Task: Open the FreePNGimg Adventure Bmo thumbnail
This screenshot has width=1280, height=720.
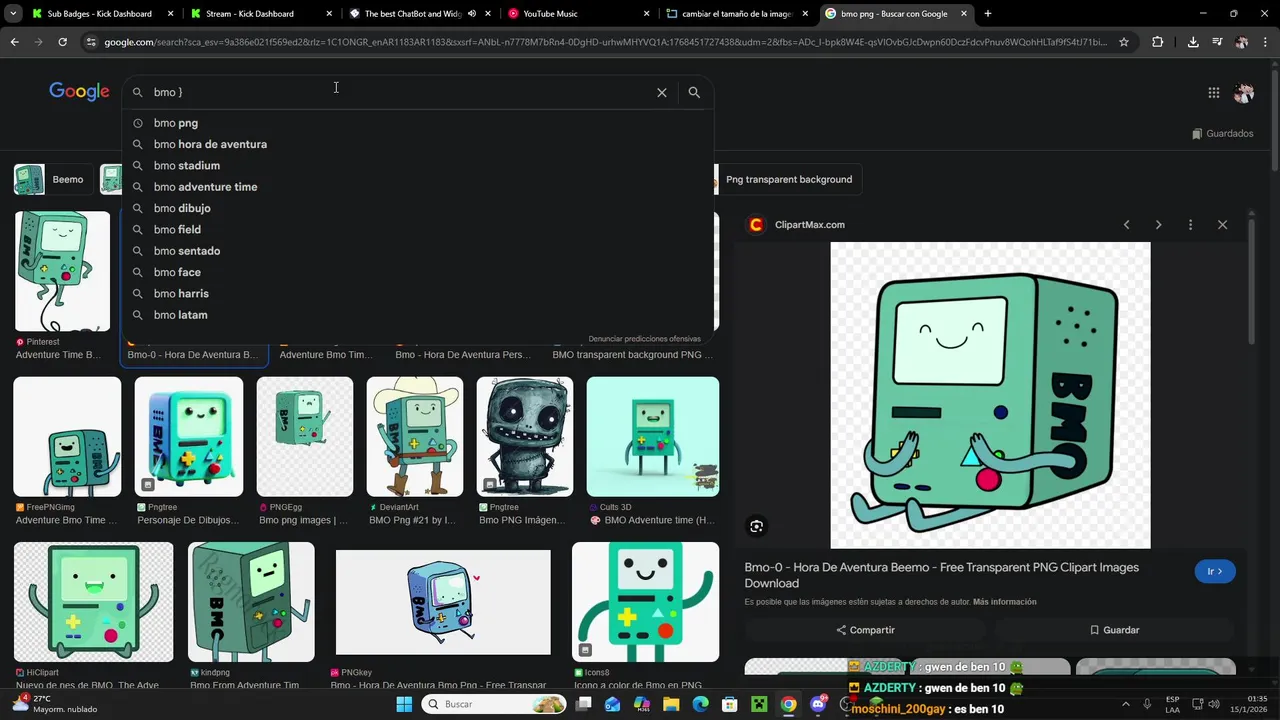Action: [x=67, y=437]
